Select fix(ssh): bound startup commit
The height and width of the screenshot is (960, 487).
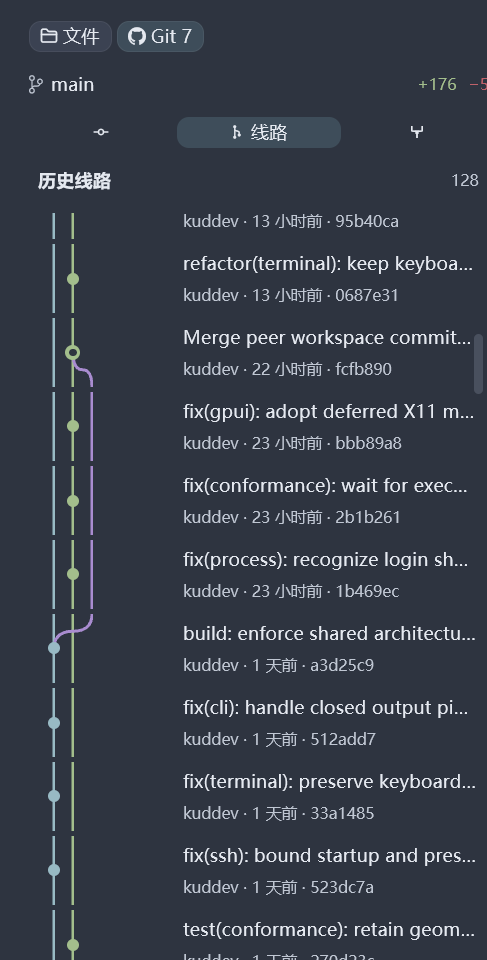click(x=328, y=871)
